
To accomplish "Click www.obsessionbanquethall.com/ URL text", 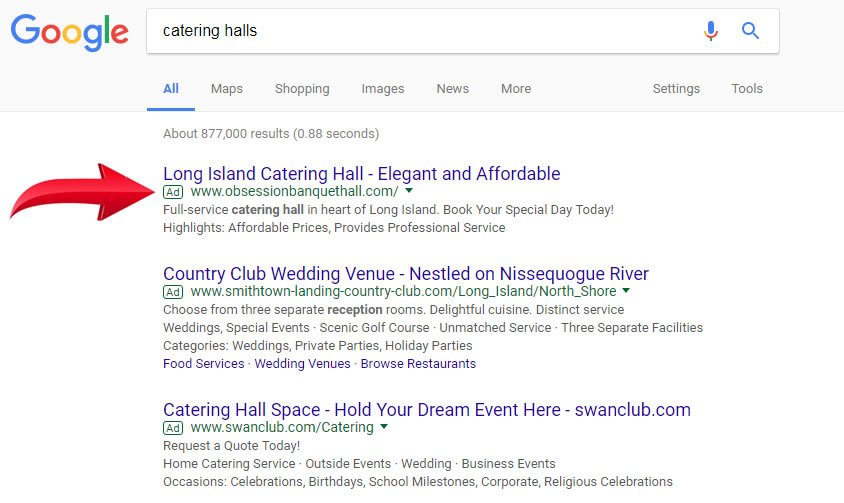I will tap(294, 192).
